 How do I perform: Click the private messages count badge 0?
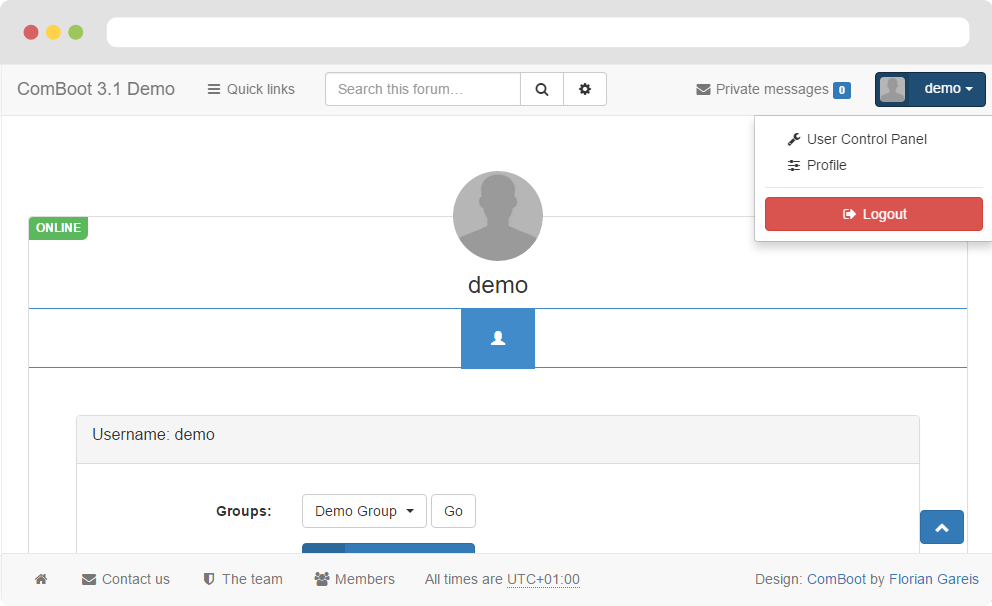841,90
